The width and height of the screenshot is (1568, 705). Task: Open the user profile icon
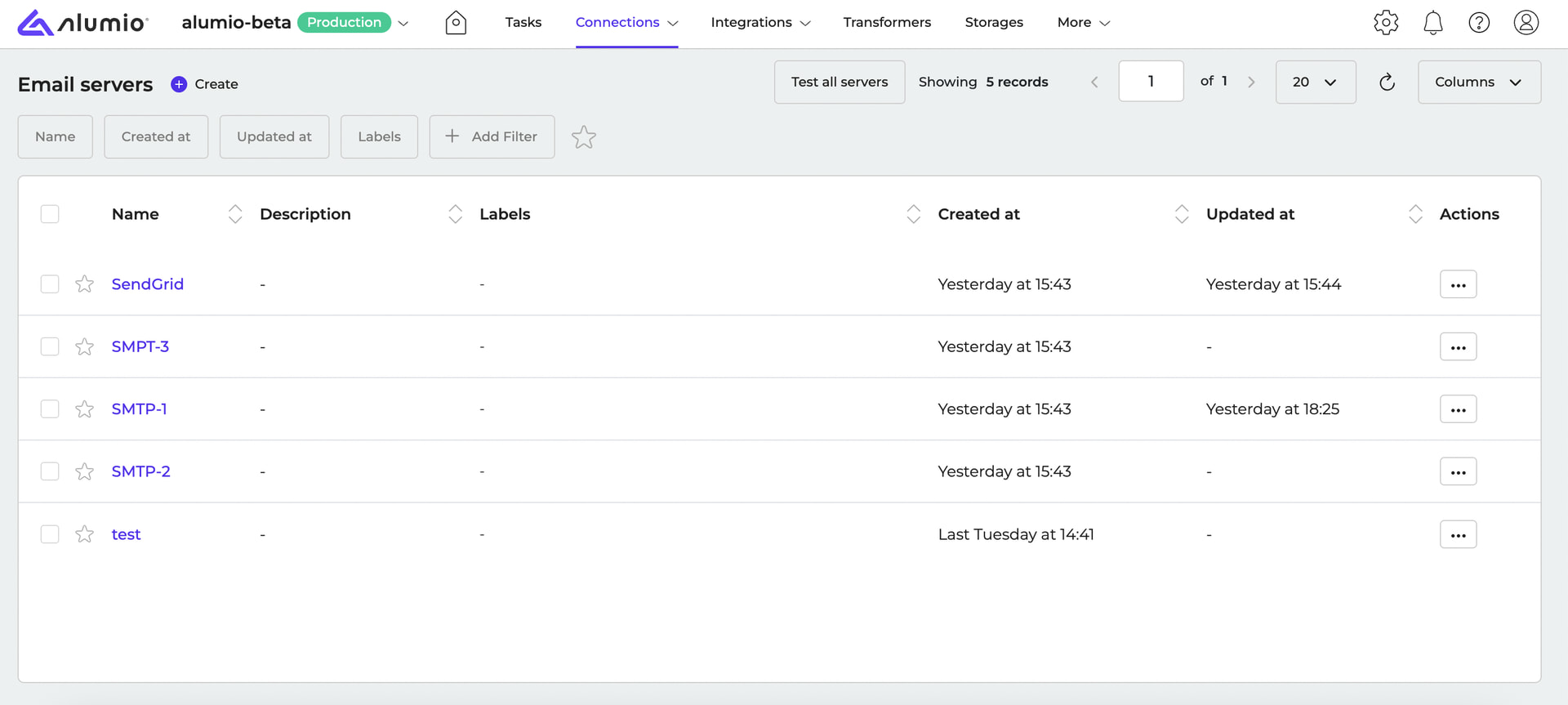point(1526,23)
